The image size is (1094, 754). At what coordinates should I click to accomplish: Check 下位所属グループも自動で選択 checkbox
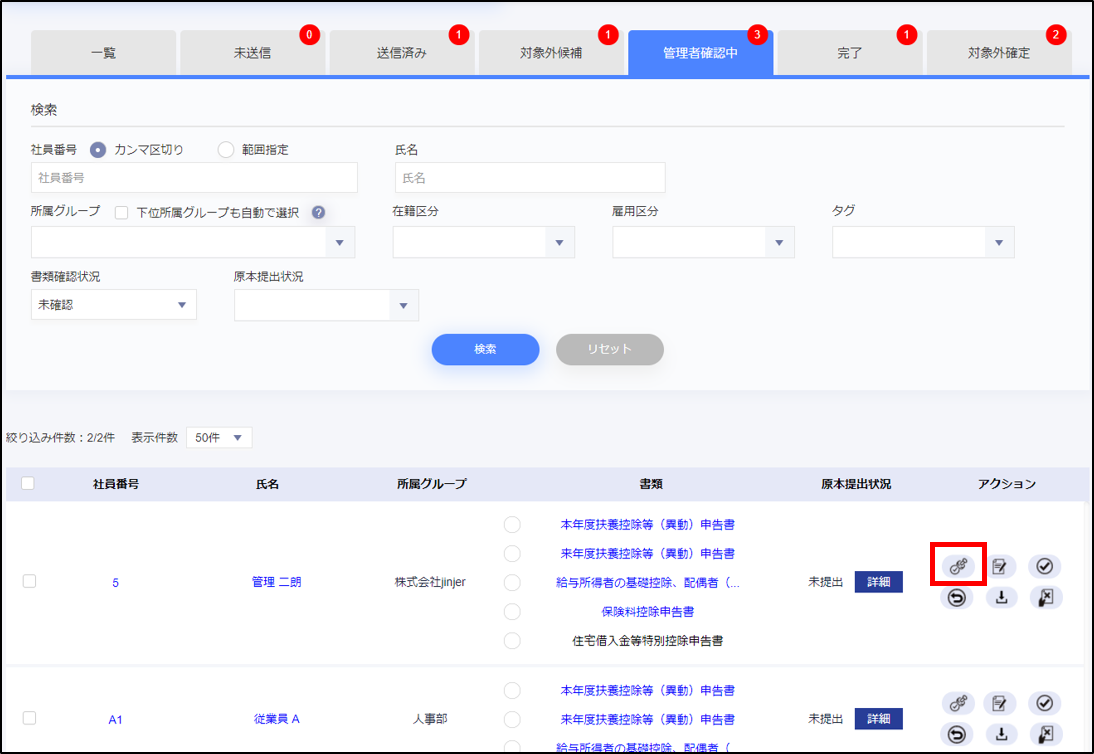click(x=121, y=213)
